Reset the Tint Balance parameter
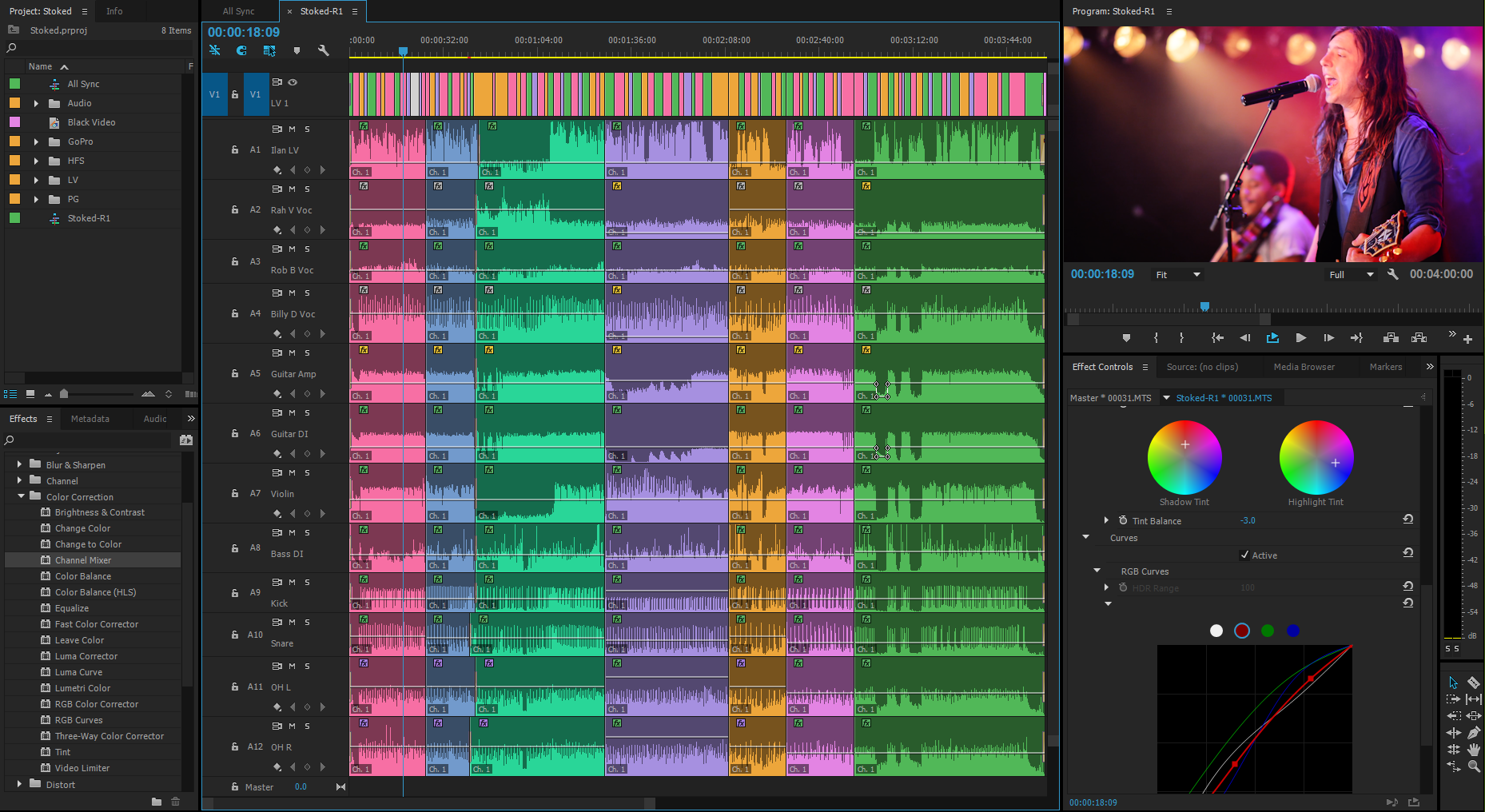Viewport: 1485px width, 812px height. point(1407,519)
